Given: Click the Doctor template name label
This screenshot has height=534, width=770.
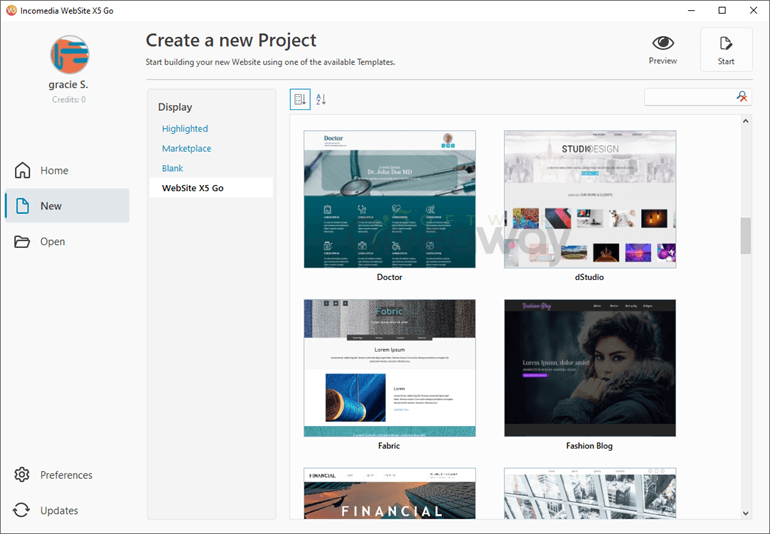Looking at the screenshot, I should point(389,277).
